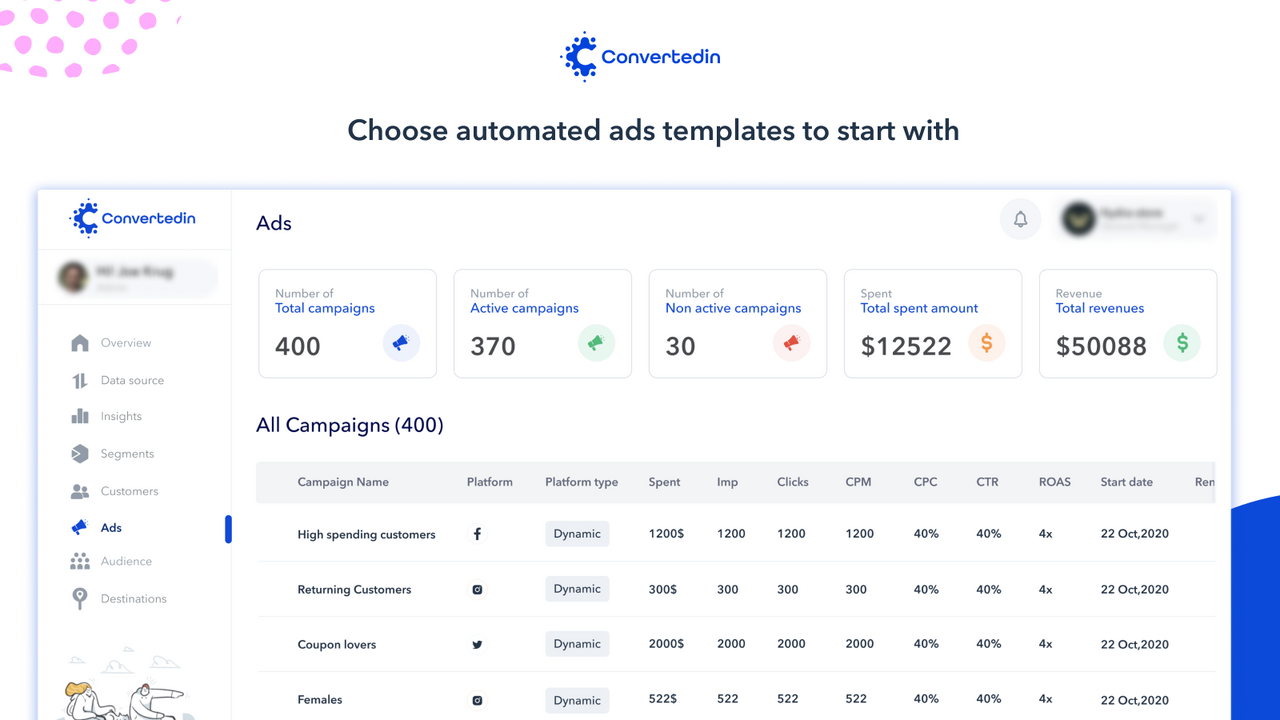Sort campaigns by the ROAS header

1055,482
